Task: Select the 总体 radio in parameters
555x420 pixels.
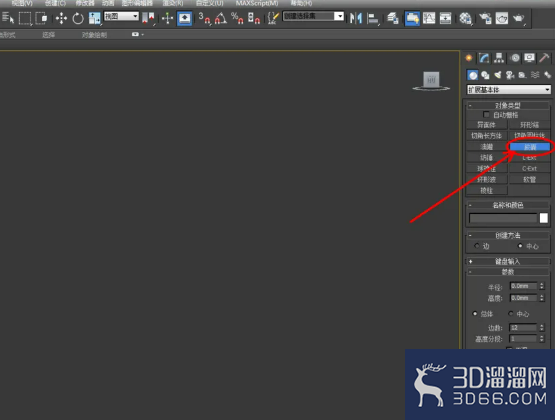Action: (x=475, y=313)
